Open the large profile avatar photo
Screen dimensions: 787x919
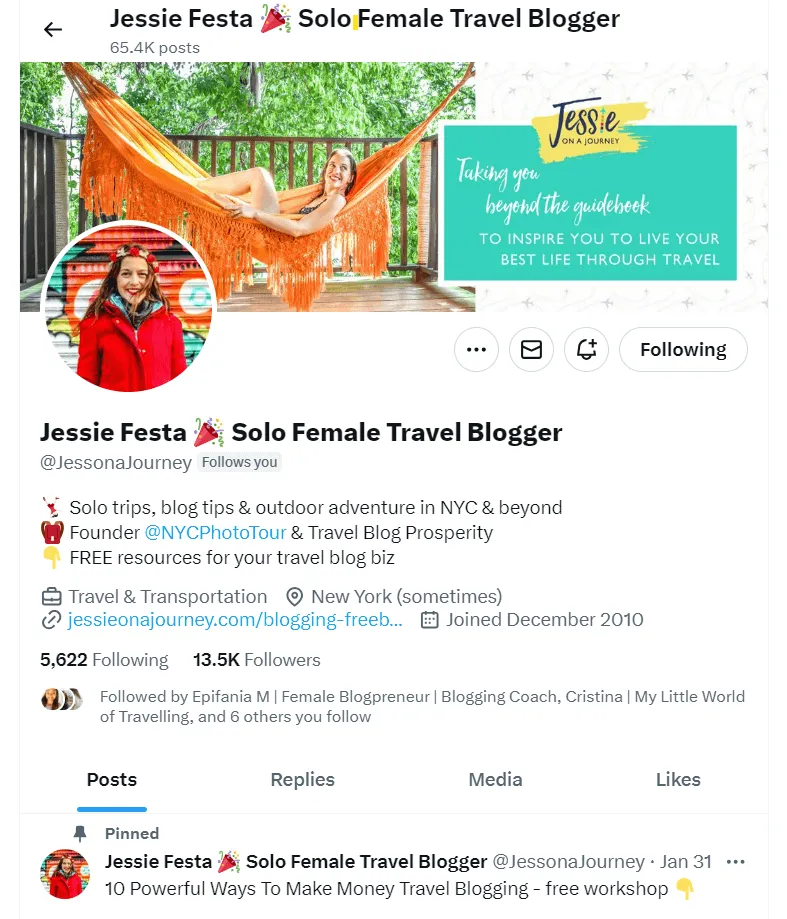pos(129,307)
